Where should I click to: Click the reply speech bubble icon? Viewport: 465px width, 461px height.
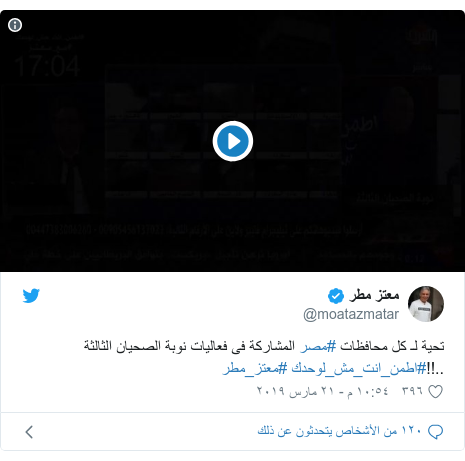pos(435,432)
